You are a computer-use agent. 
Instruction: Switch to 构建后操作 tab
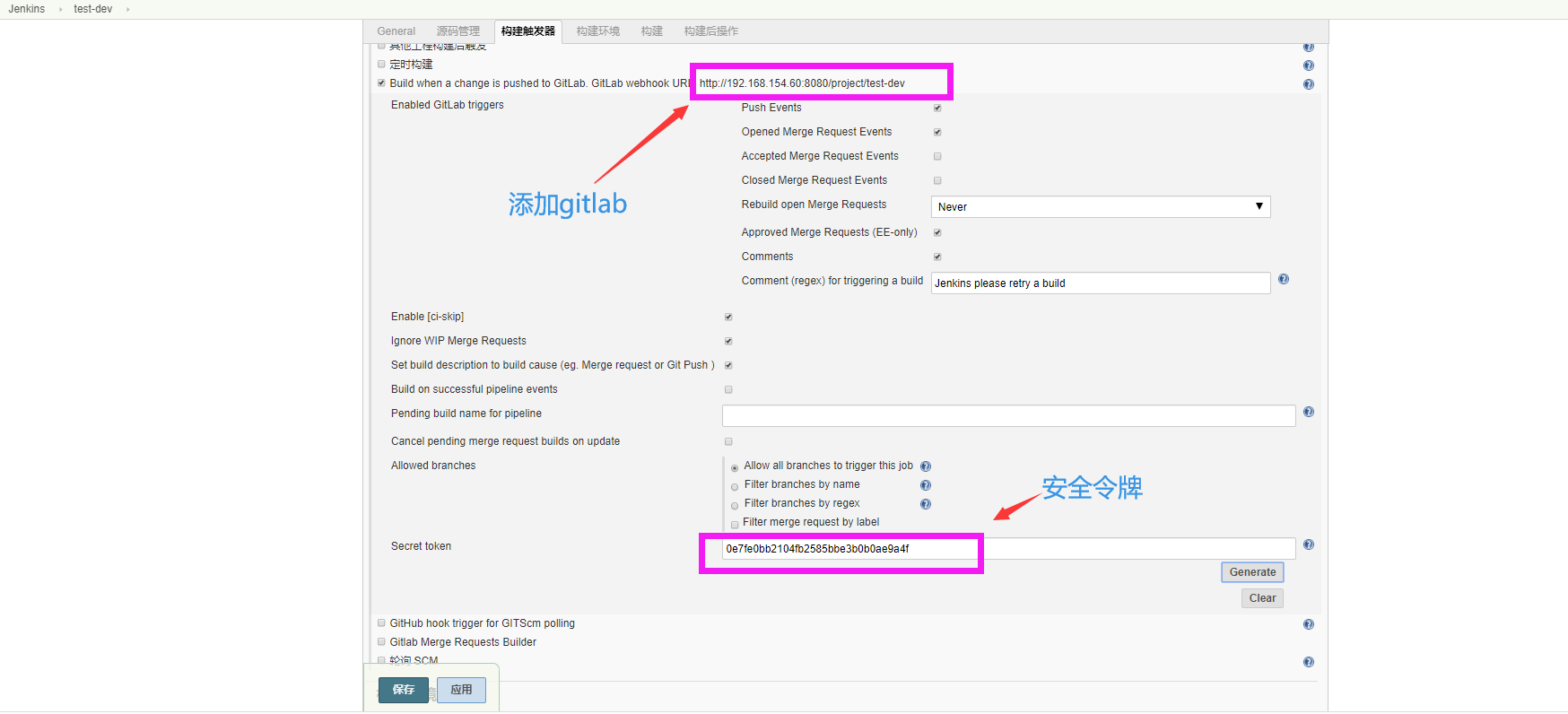[x=711, y=31]
